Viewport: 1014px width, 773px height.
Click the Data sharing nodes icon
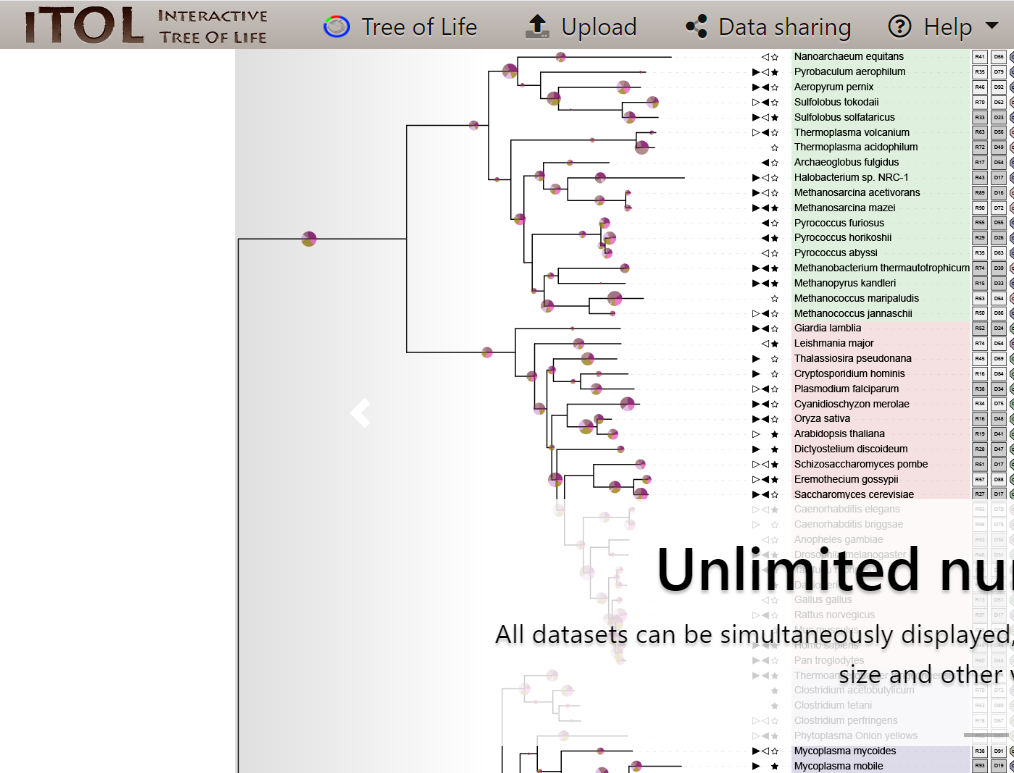(x=697, y=27)
